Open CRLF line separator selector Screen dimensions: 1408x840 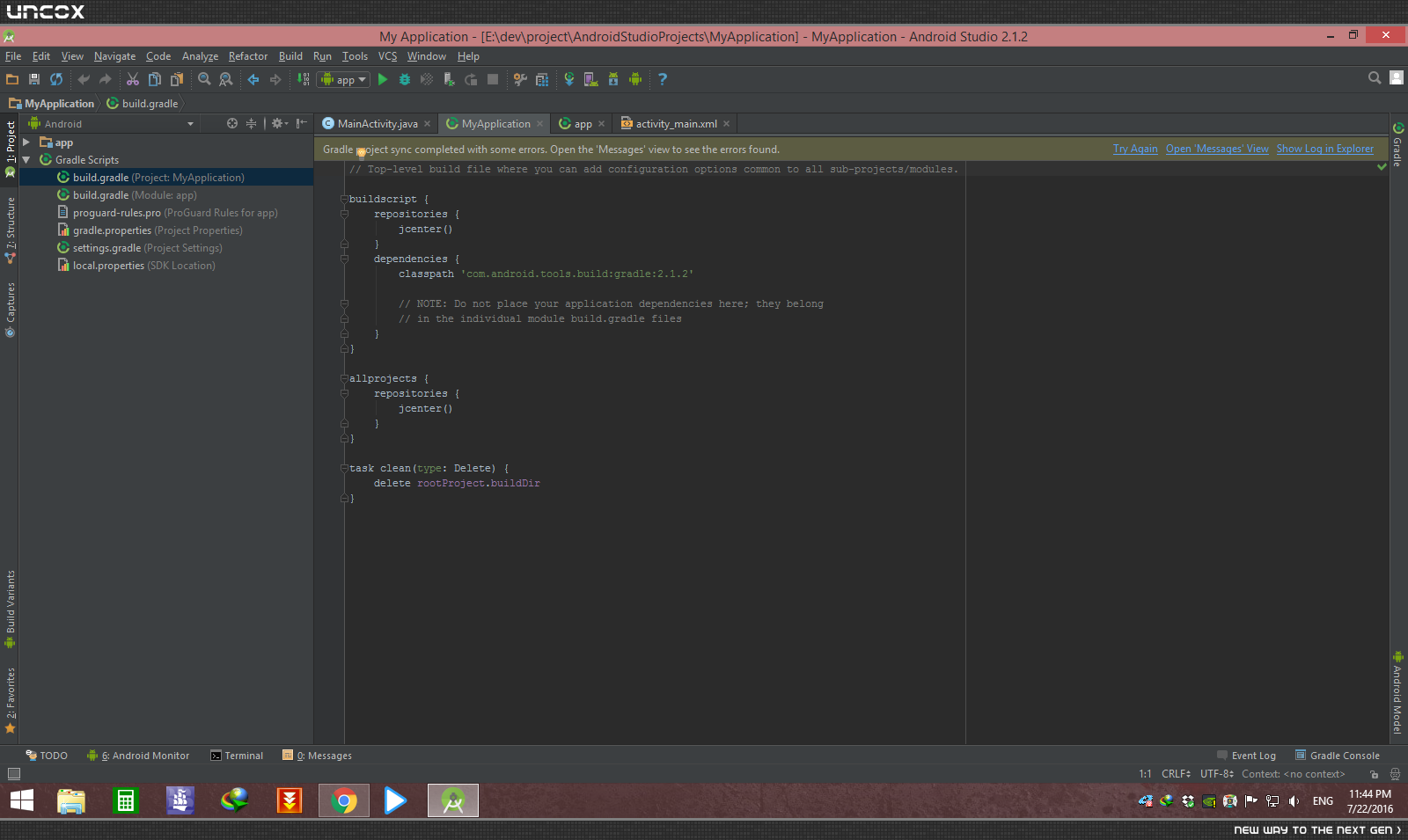(x=1176, y=774)
